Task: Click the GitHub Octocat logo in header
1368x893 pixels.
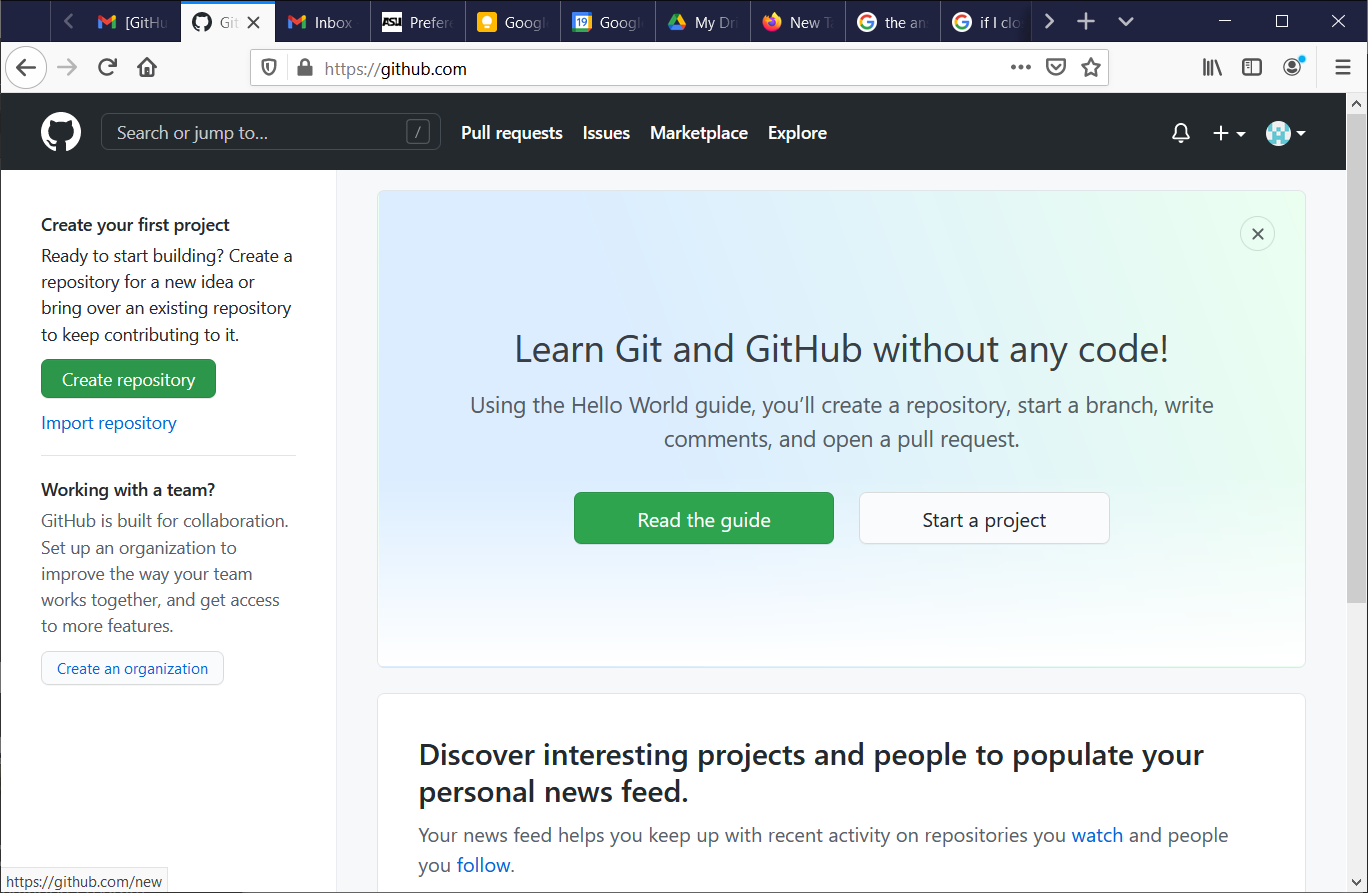Action: tap(61, 132)
